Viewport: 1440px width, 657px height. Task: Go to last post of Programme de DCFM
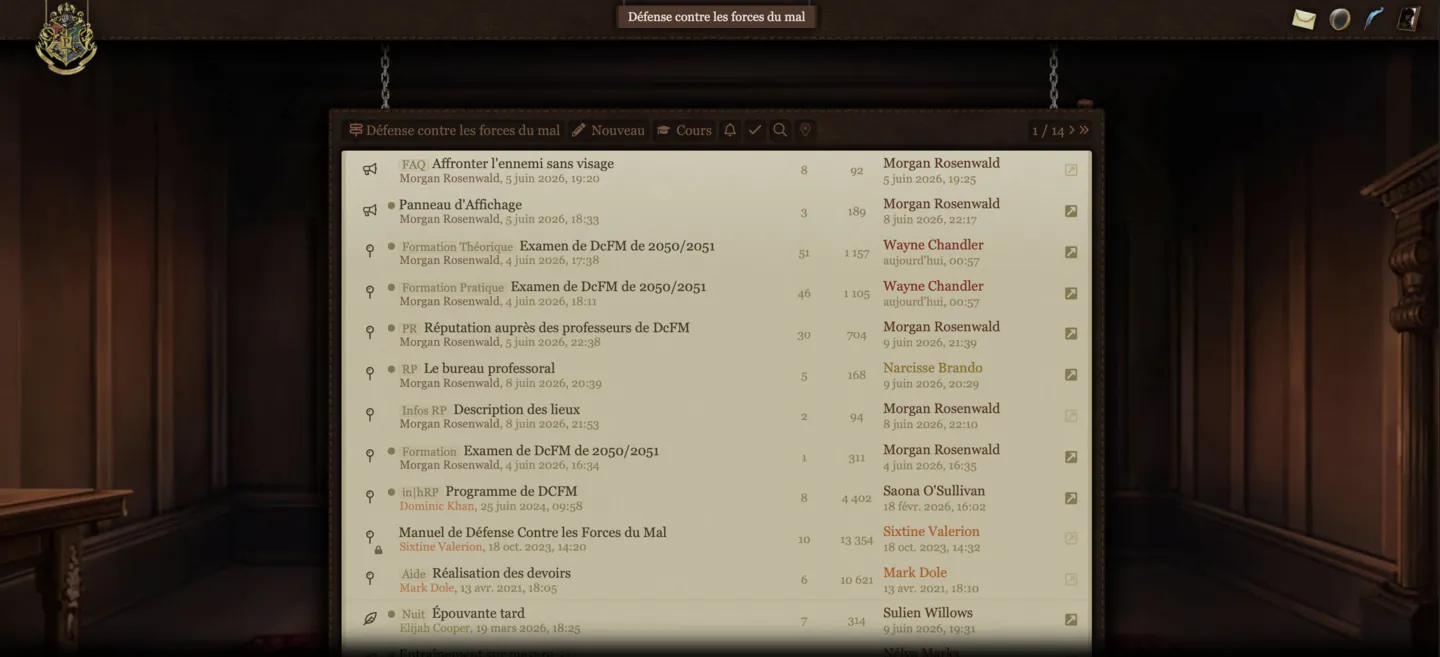coord(1071,498)
